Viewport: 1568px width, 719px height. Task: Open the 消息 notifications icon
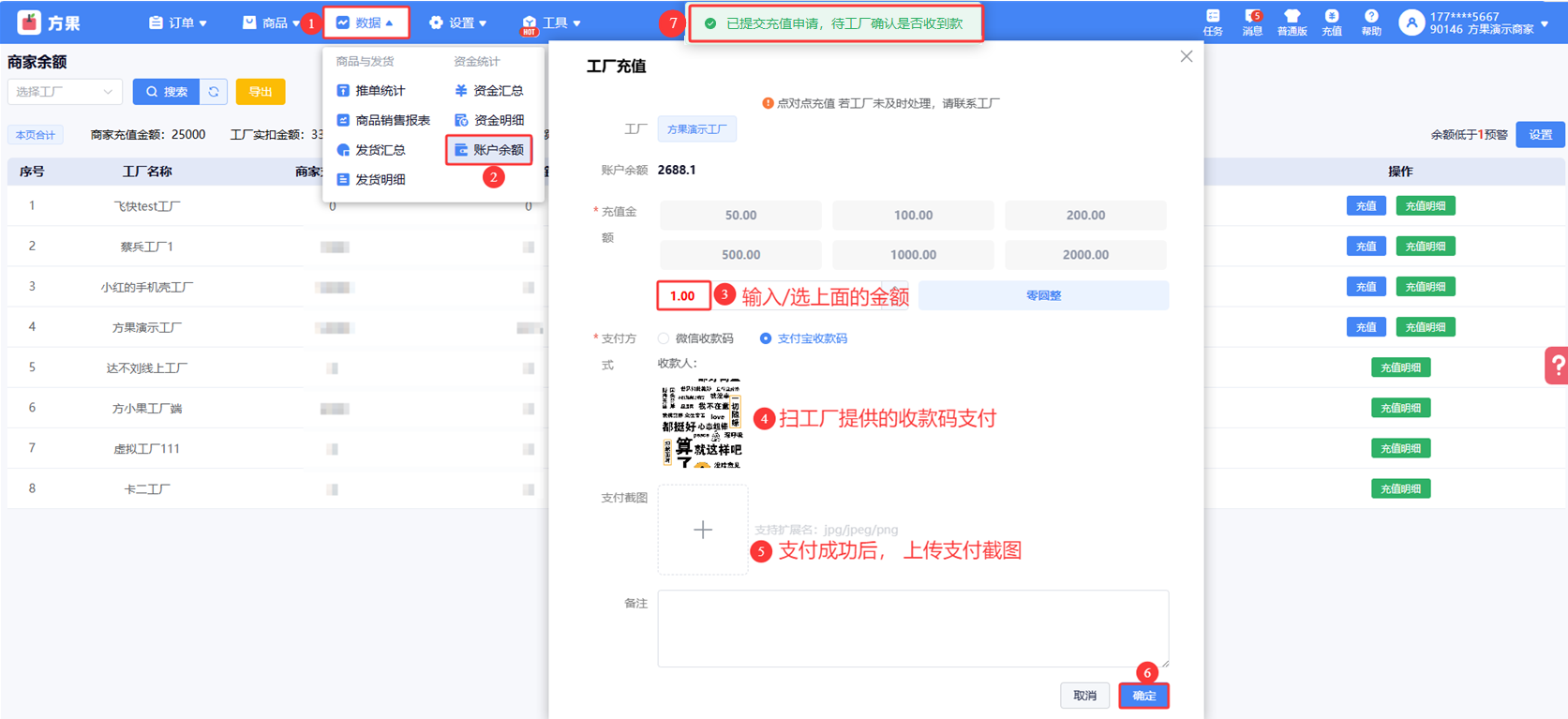point(1252,22)
